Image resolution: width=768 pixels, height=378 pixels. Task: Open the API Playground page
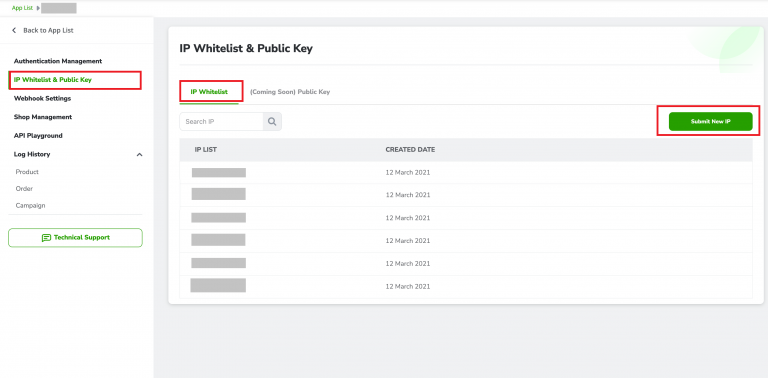pos(38,136)
